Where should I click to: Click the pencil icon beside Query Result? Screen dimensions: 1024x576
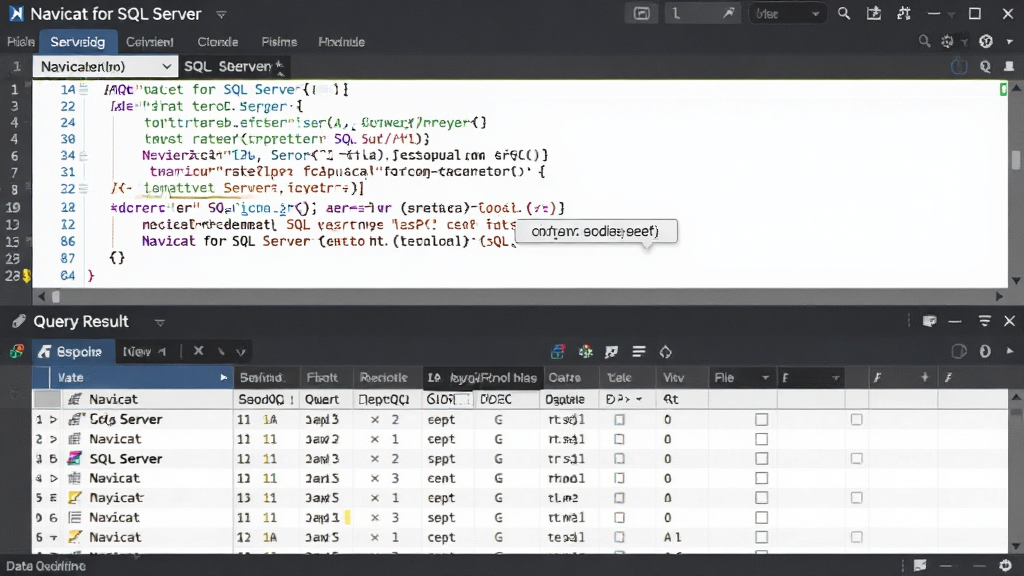pyautogui.click(x=19, y=321)
